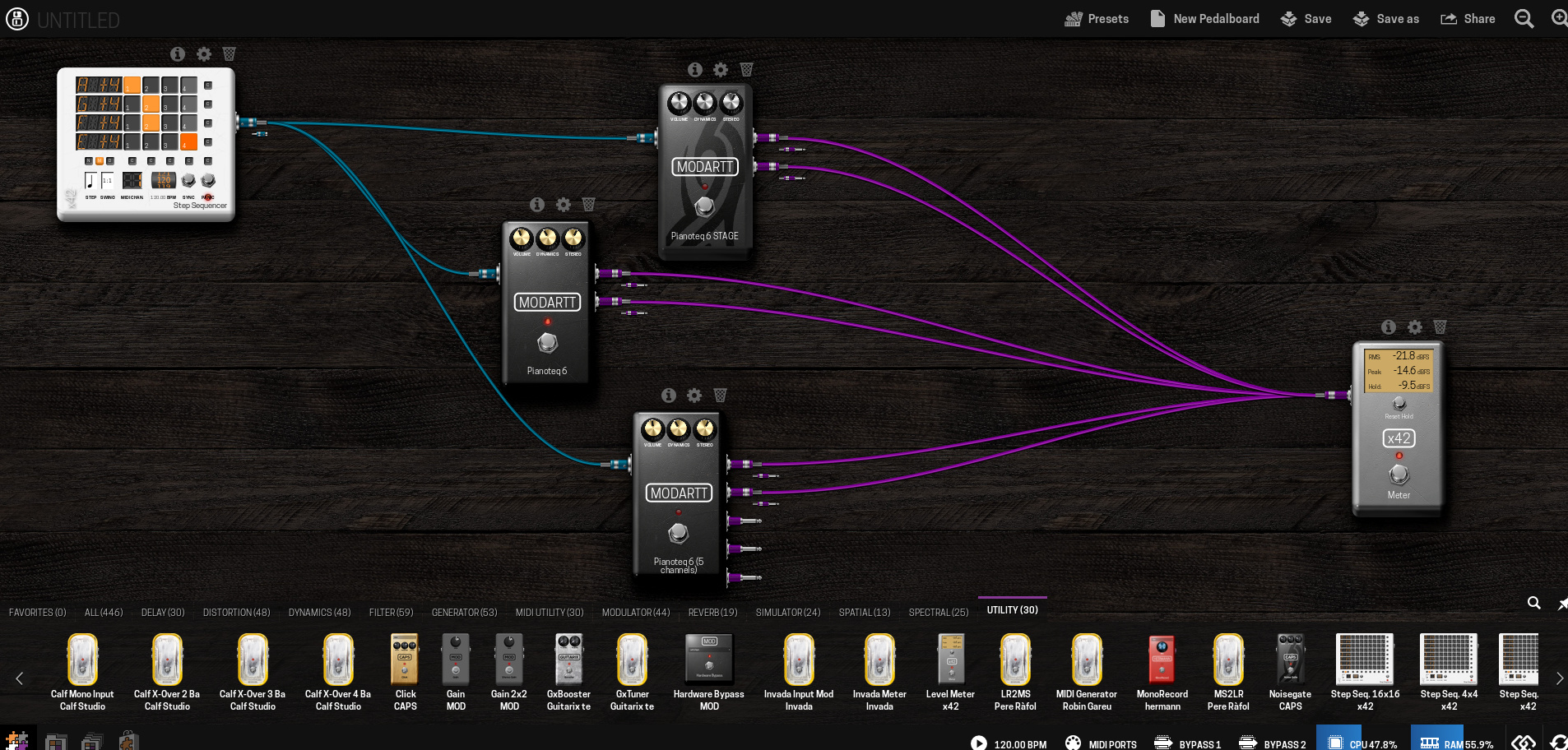Click the 120 BPM roller on the sequencer
Viewport: 1568px width, 750px height.
pyautogui.click(x=164, y=180)
